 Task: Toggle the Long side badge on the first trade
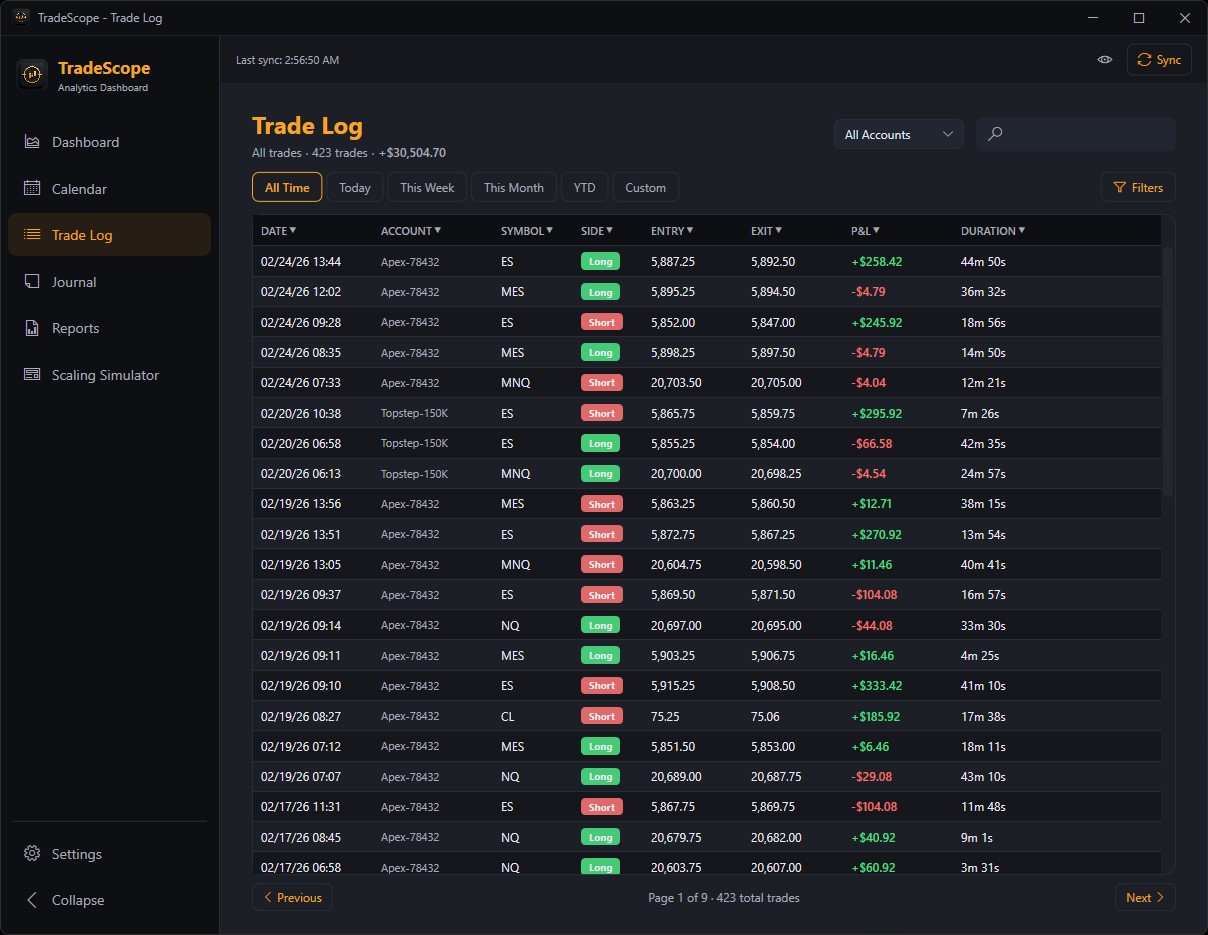tap(600, 261)
